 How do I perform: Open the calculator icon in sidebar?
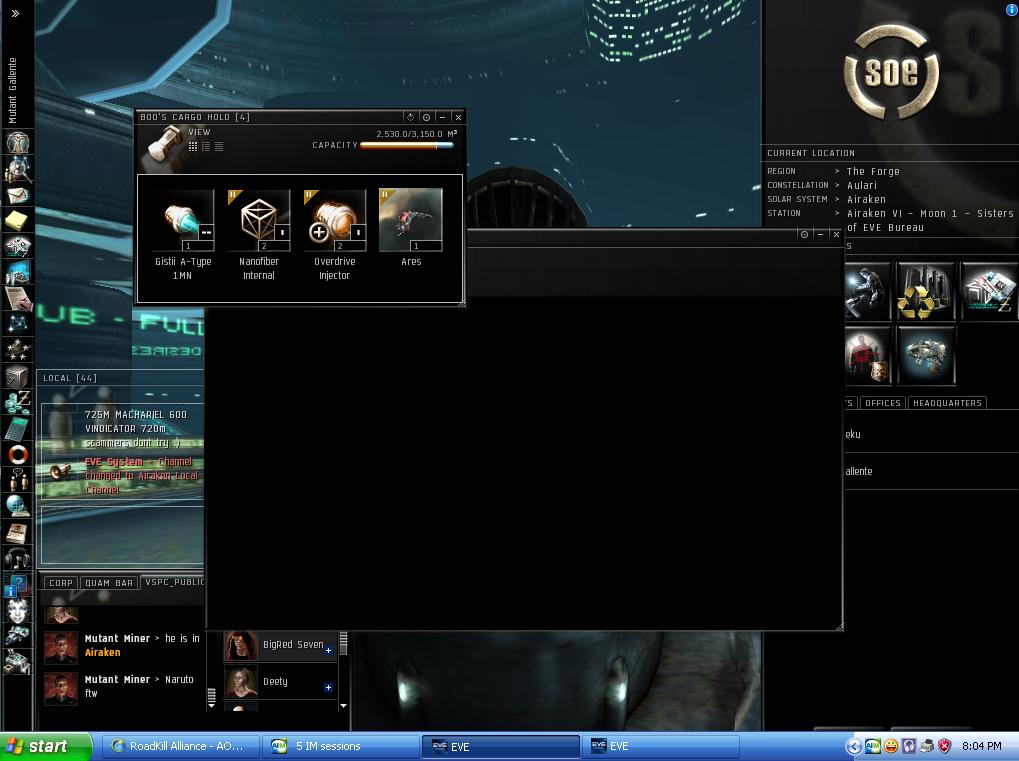[17, 428]
